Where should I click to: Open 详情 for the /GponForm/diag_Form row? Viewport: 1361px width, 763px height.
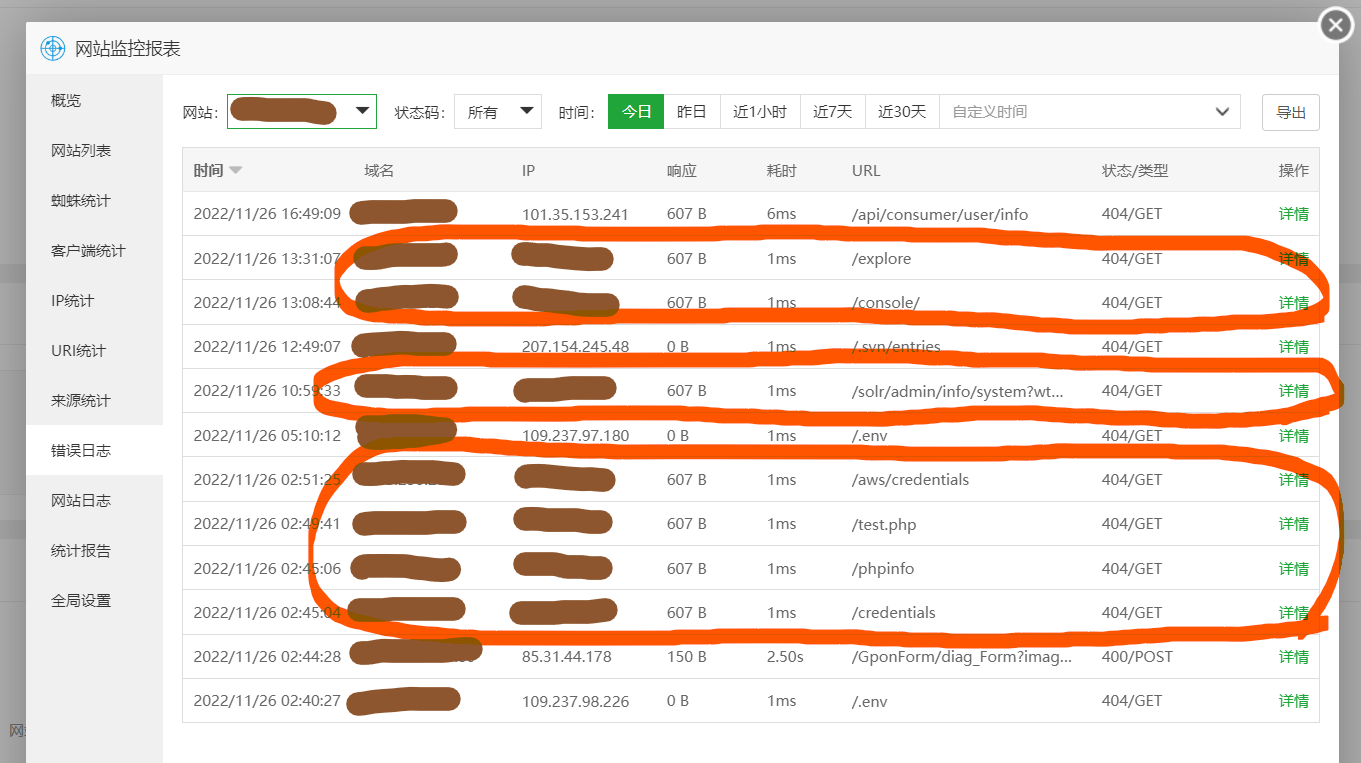tap(1293, 657)
